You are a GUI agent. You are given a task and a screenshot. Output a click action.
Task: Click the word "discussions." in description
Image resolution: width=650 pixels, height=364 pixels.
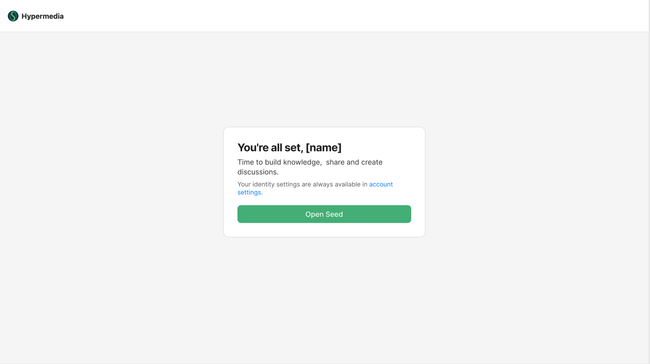click(258, 172)
